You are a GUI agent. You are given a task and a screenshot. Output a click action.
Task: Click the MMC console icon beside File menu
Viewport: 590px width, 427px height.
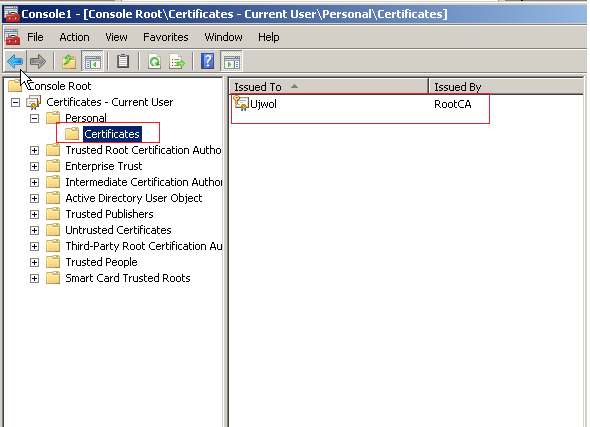pos(12,37)
